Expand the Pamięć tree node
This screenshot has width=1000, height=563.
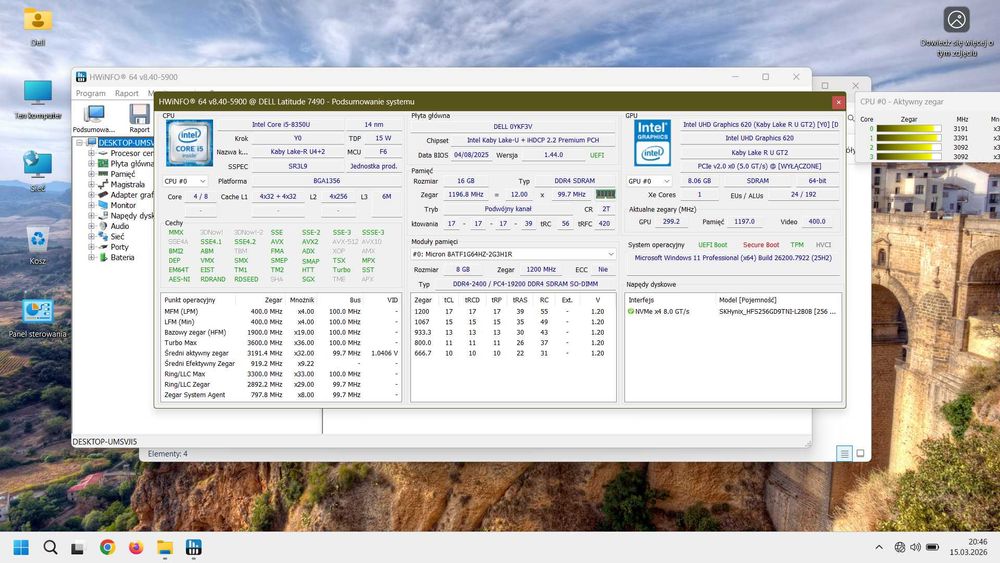(x=91, y=174)
